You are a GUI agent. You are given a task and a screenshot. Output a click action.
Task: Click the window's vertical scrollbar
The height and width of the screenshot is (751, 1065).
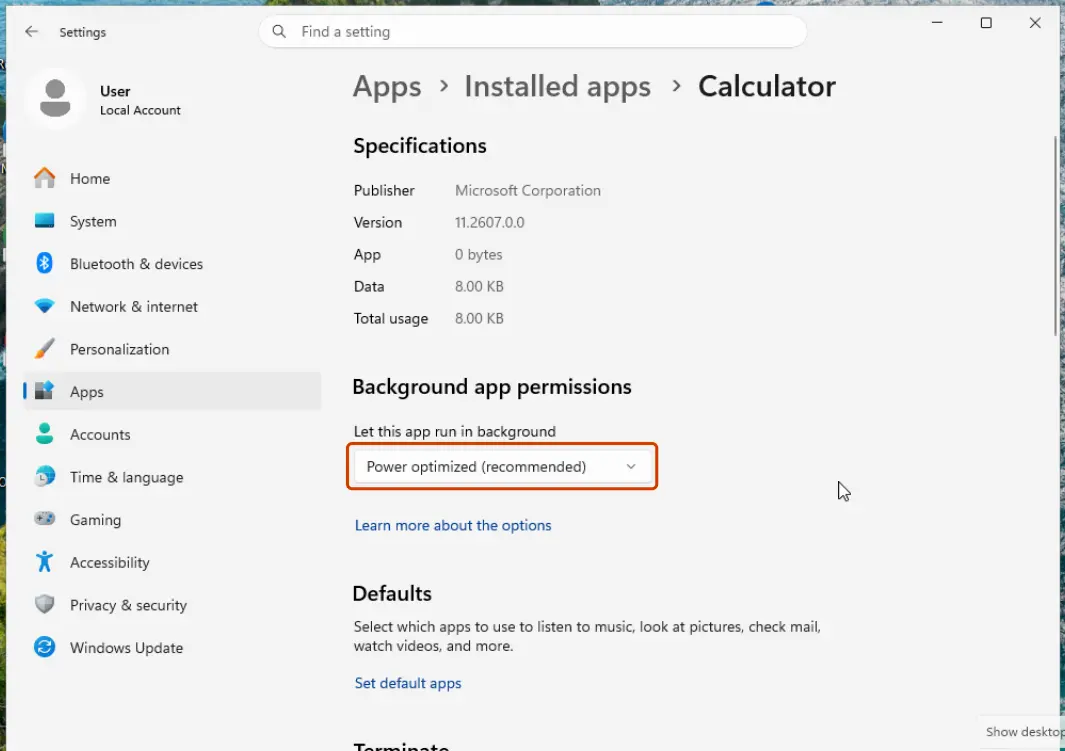click(1055, 234)
